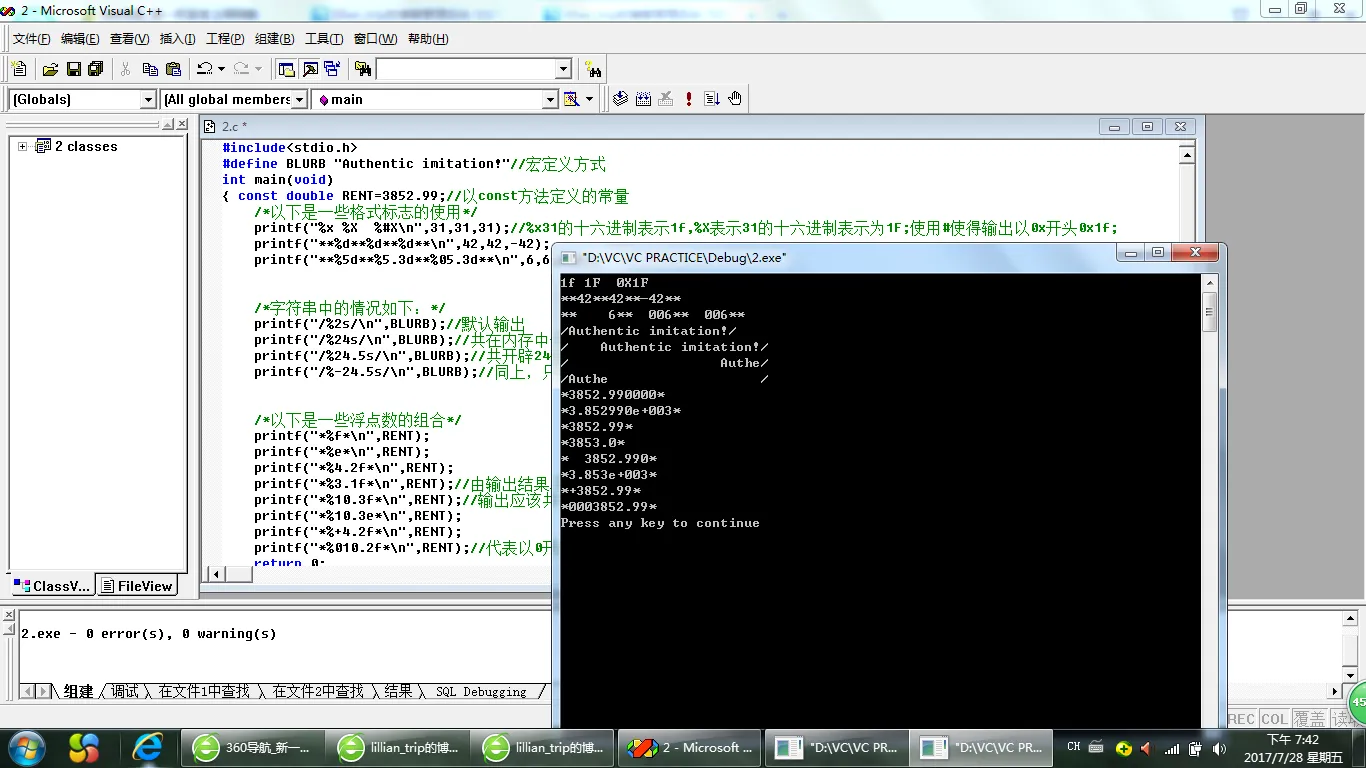Click the CH input language indicator
Image resolution: width=1366 pixels, height=768 pixels.
(x=1073, y=747)
